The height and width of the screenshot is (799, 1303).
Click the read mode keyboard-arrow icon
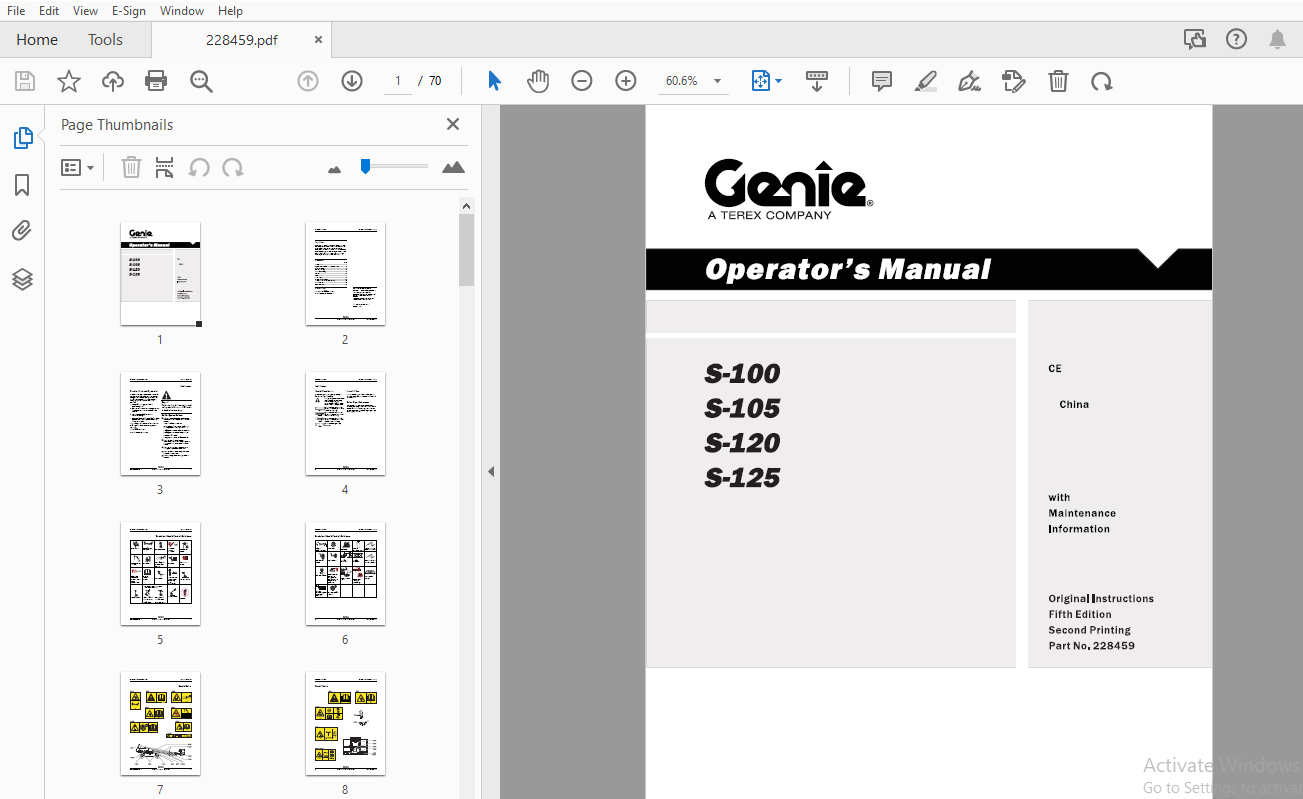817,81
